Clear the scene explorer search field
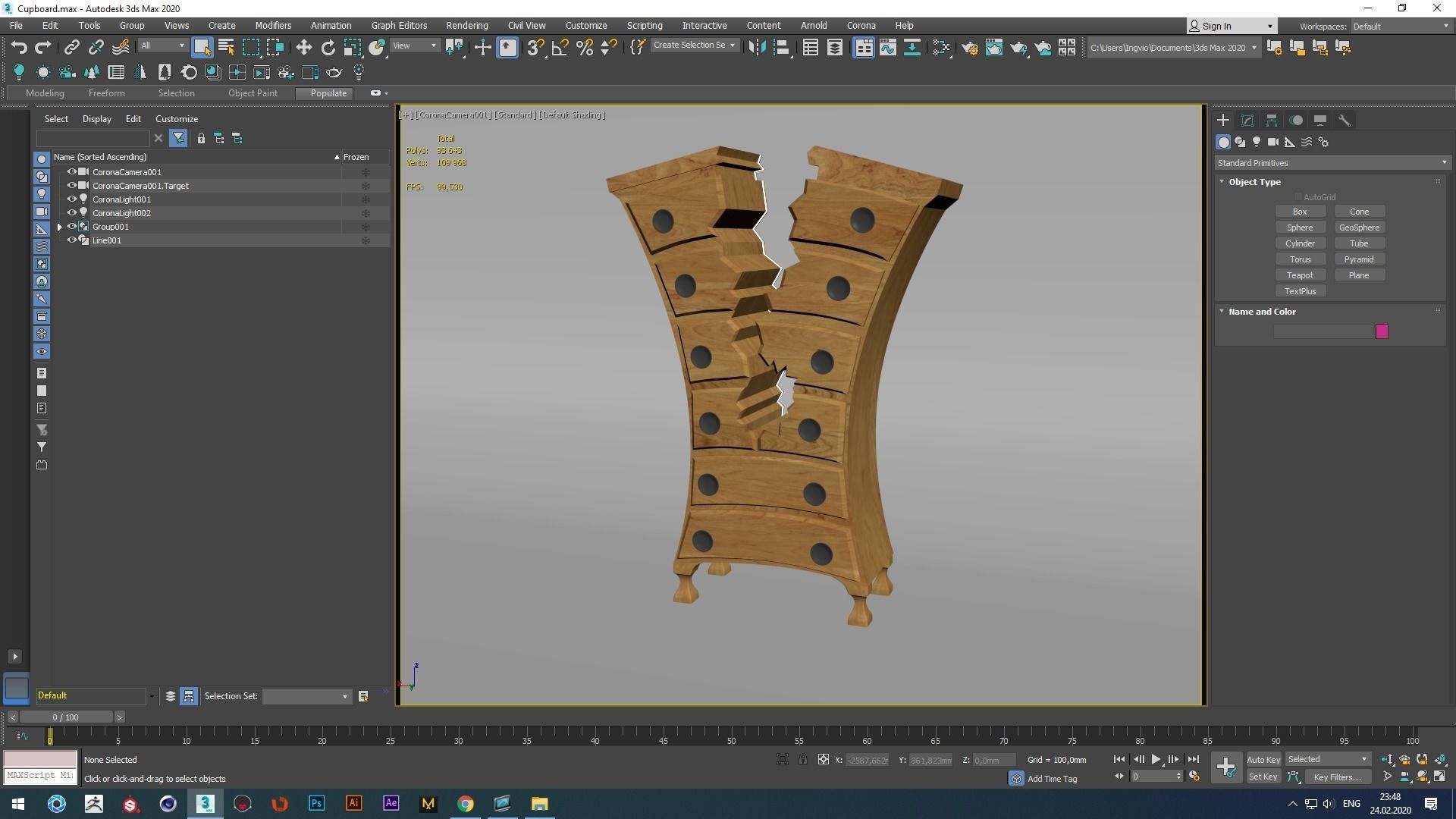 (158, 138)
